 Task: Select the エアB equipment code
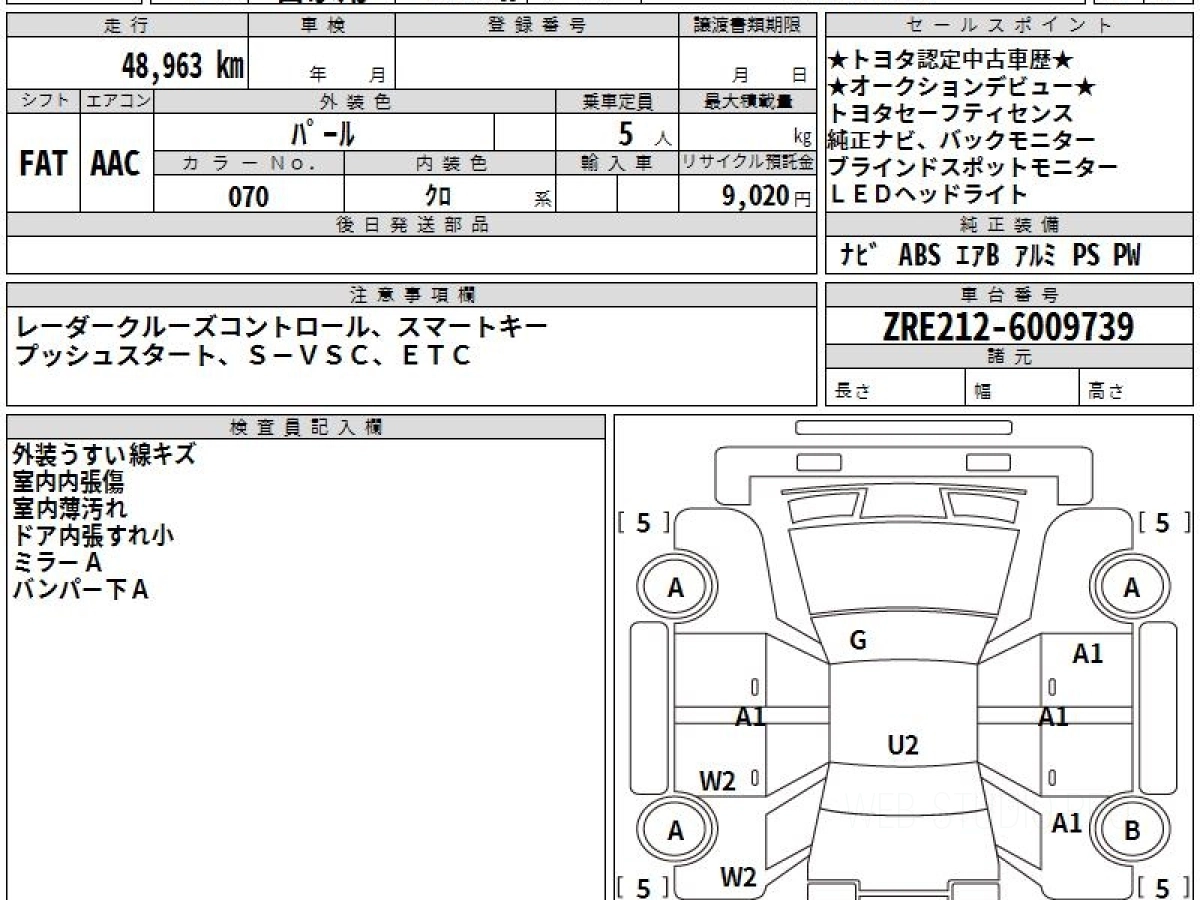[977, 255]
